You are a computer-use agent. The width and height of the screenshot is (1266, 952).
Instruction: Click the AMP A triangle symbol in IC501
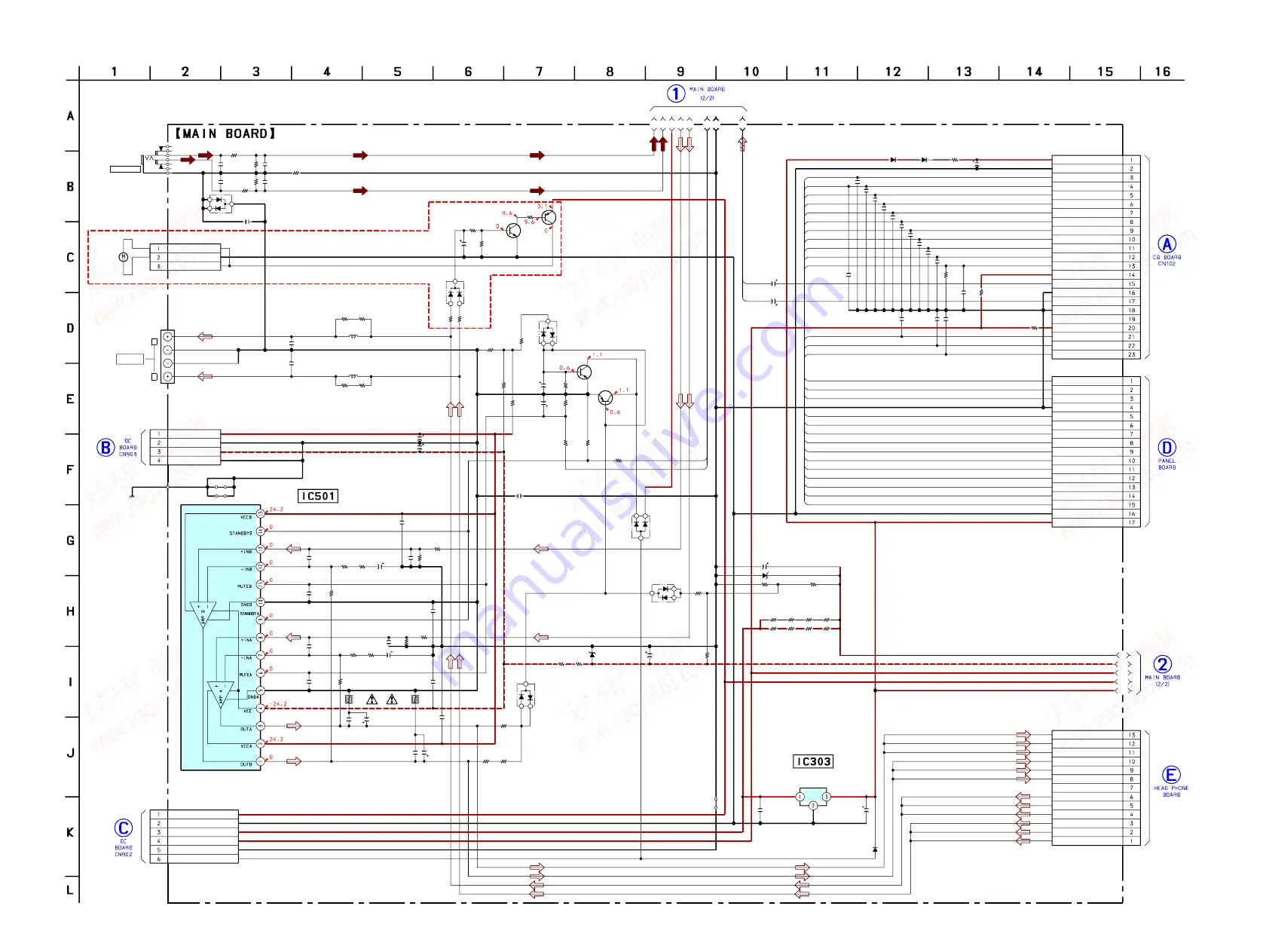pyautogui.click(x=221, y=695)
